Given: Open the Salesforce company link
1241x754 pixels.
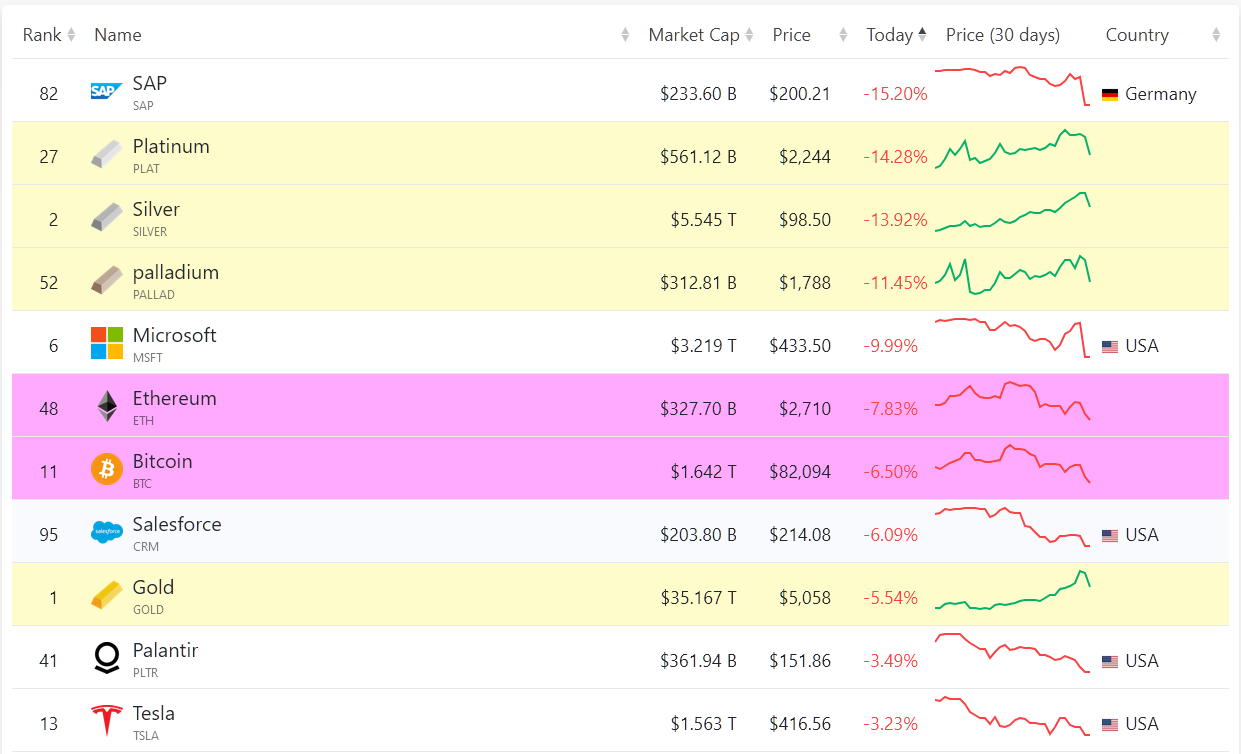Looking at the screenshot, I should [x=177, y=524].
